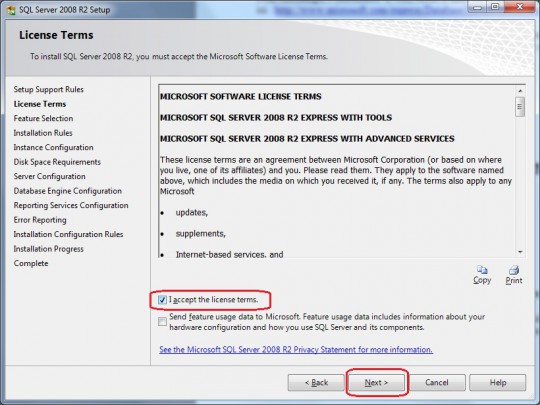
Task: Select License Terms step in sidebar
Action: [x=40, y=104]
